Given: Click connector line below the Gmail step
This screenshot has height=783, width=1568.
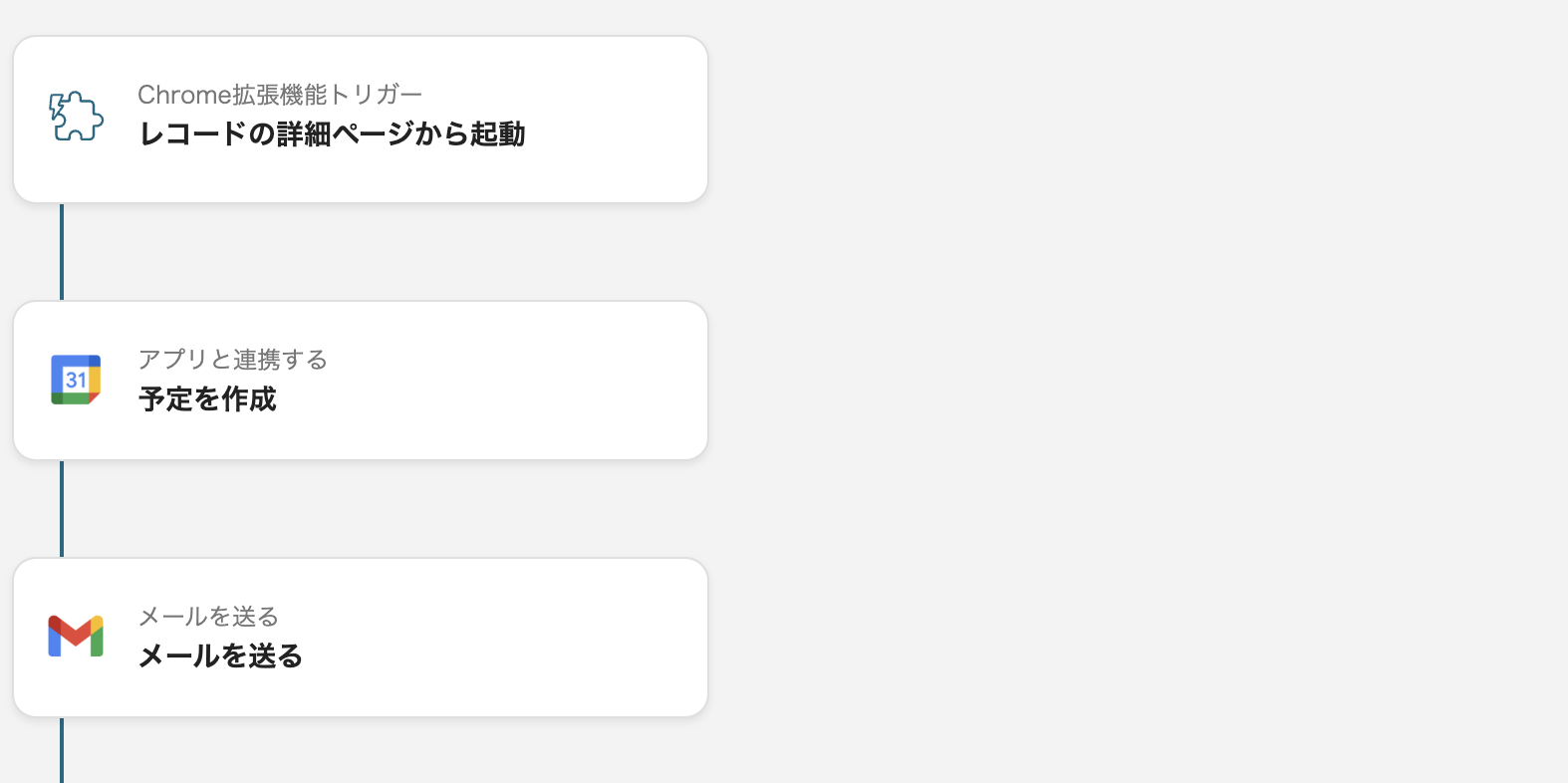Looking at the screenshot, I should (62, 752).
